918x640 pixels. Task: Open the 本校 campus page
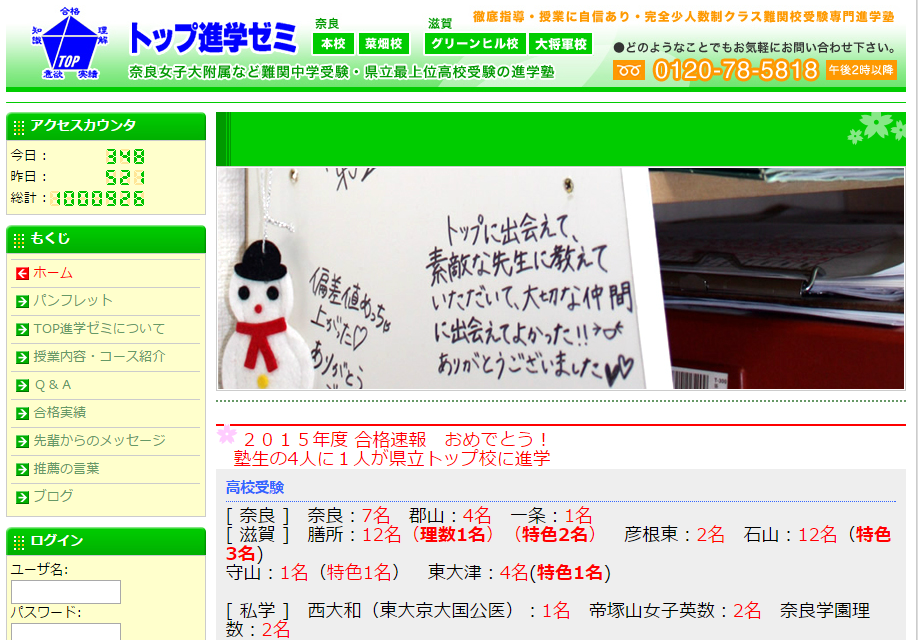click(x=333, y=44)
